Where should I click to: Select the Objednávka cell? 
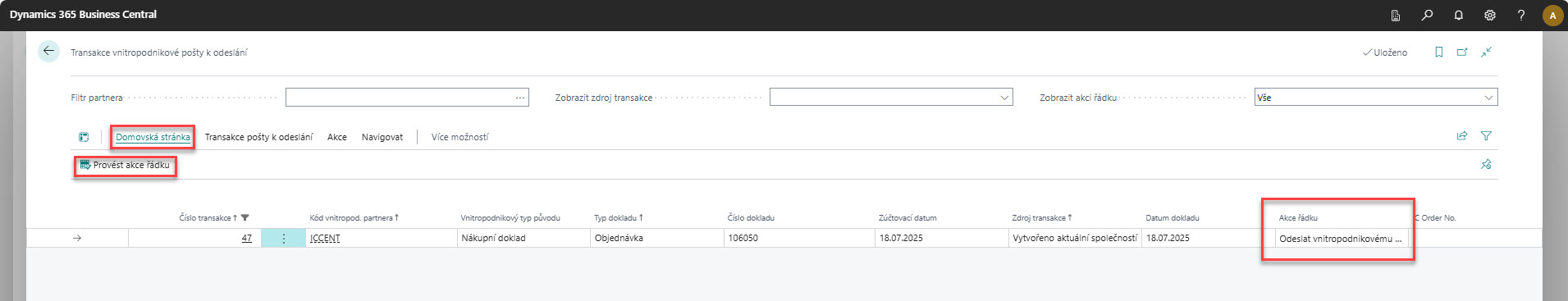tap(656, 238)
